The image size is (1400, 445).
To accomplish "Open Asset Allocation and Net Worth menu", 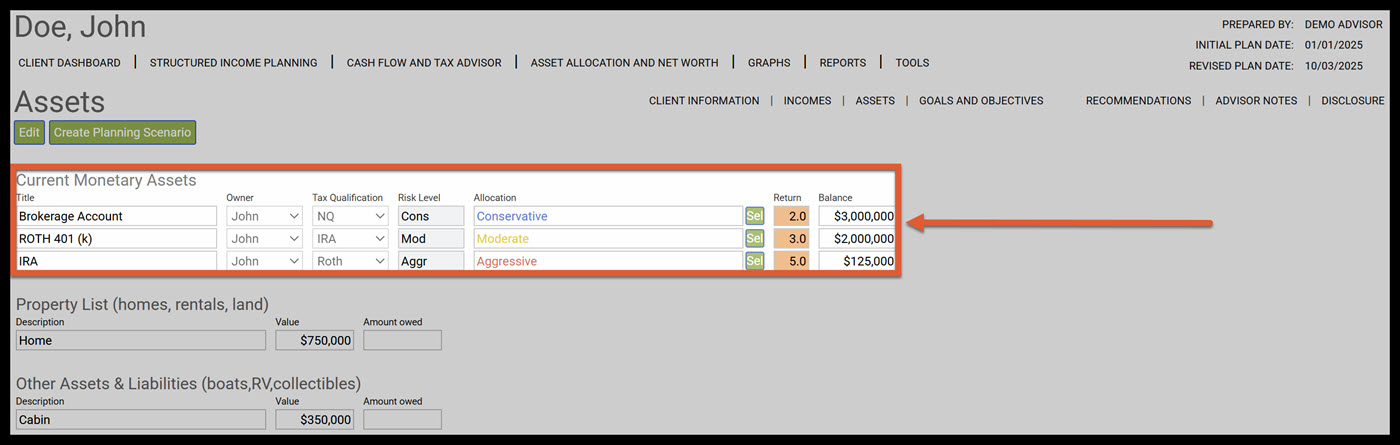I will [624, 63].
